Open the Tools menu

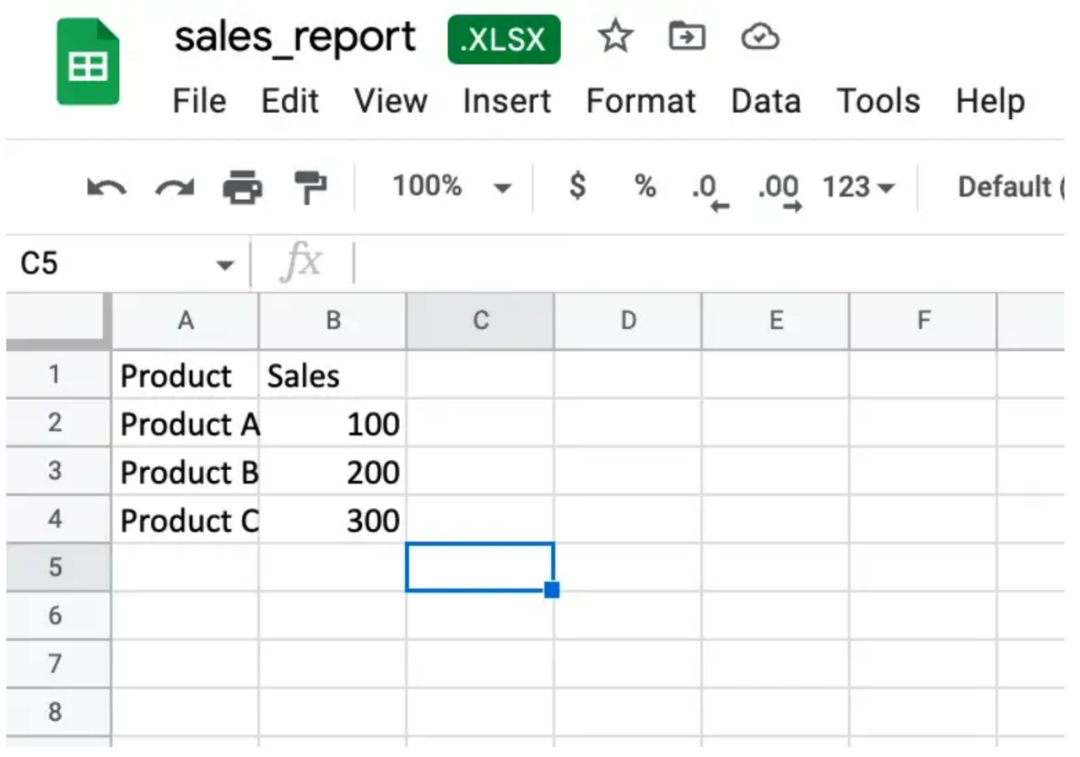[x=878, y=101]
